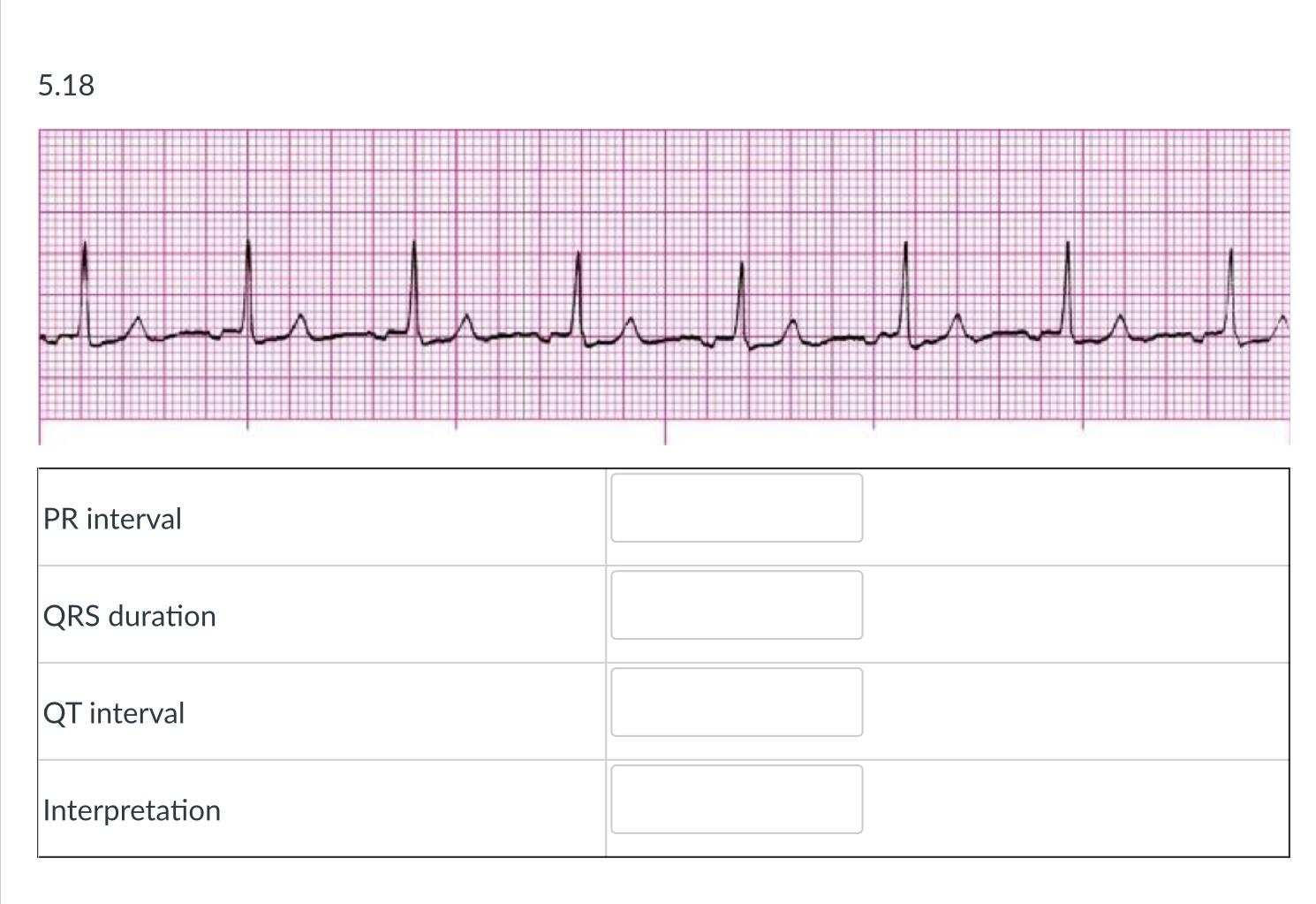Select the Interpretation row label
This screenshot has height=904, width=1316.
[x=132, y=809]
